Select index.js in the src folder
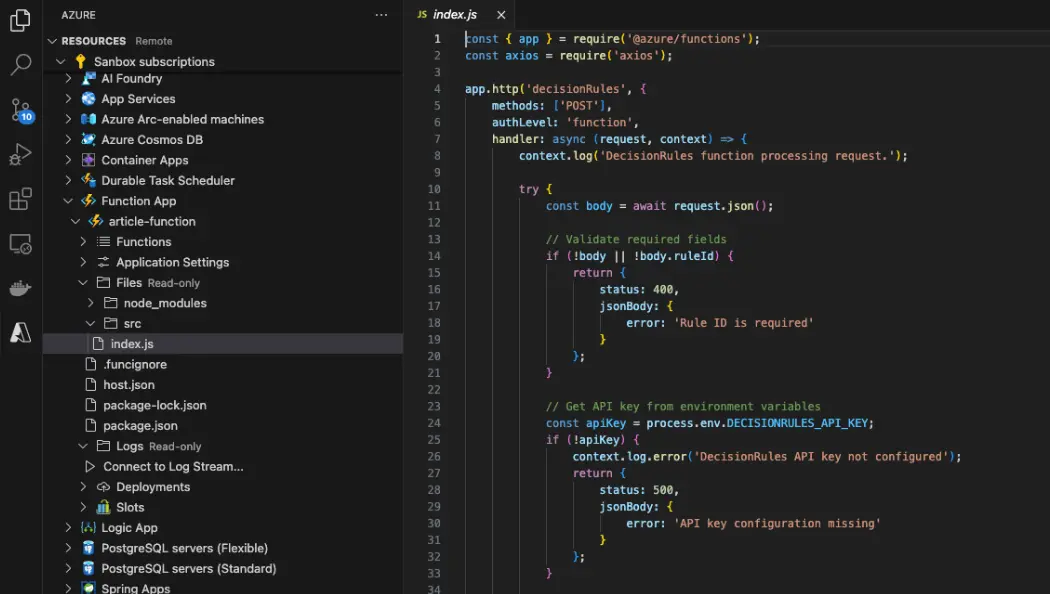1050x594 pixels. click(223, 344)
